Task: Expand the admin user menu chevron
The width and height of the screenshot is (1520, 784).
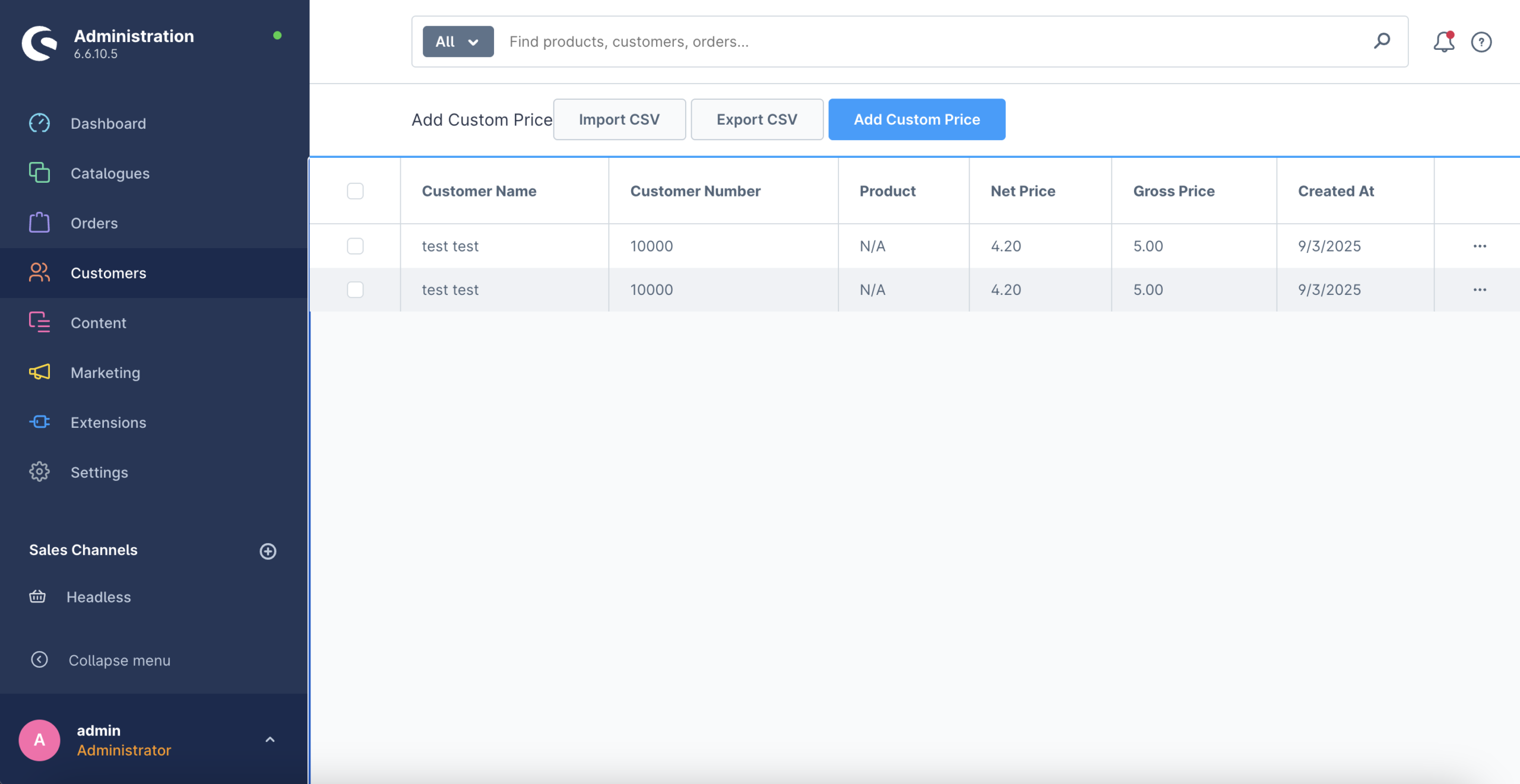Action: (270, 739)
